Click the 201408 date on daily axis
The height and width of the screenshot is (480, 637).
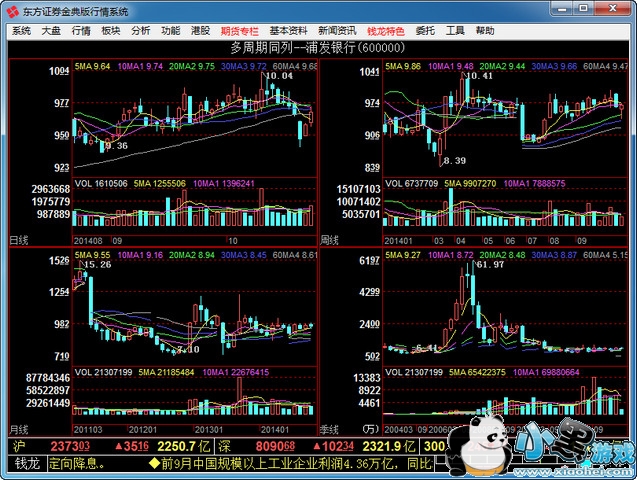(88, 241)
